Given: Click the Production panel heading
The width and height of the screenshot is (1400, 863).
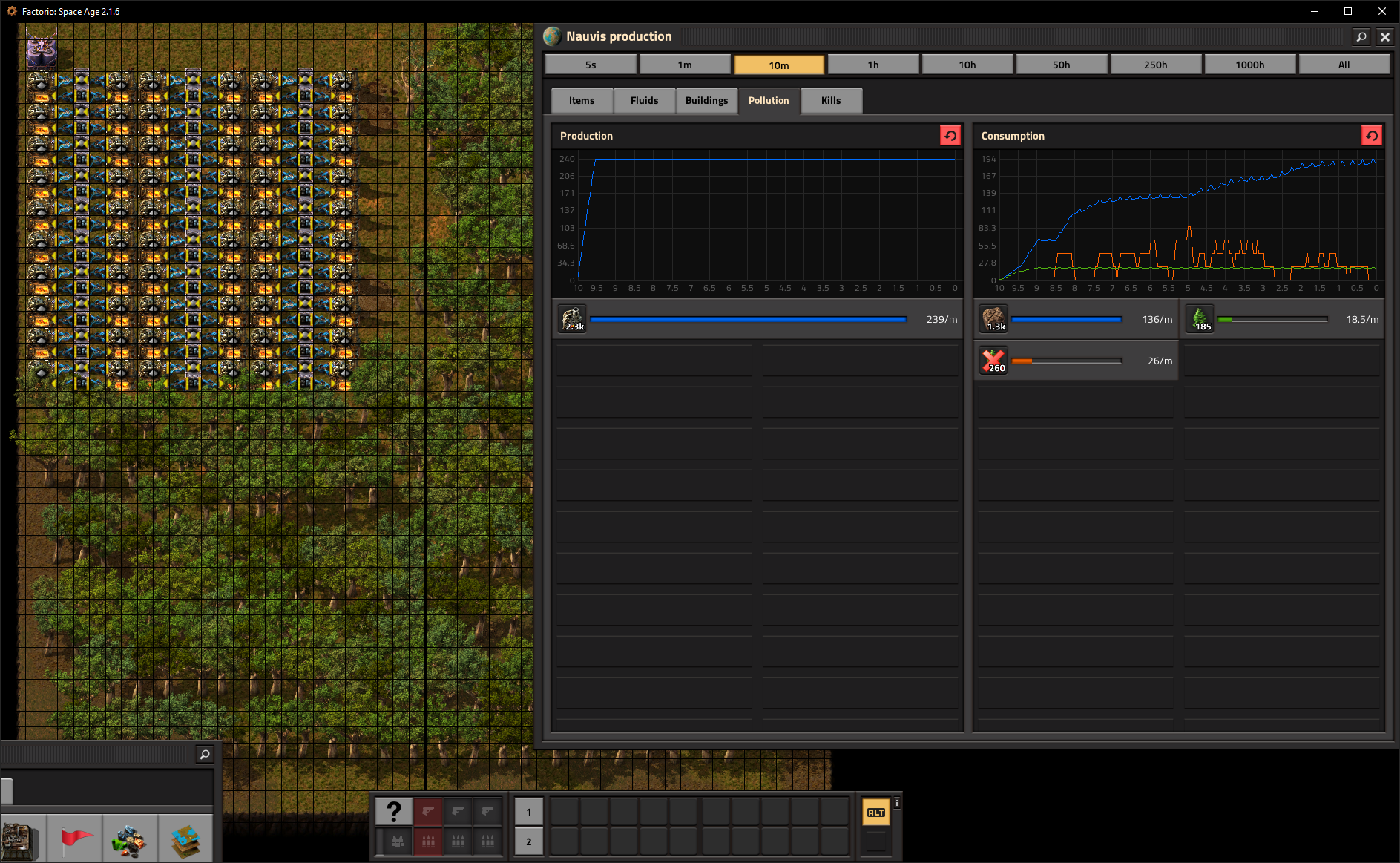Looking at the screenshot, I should [x=586, y=136].
